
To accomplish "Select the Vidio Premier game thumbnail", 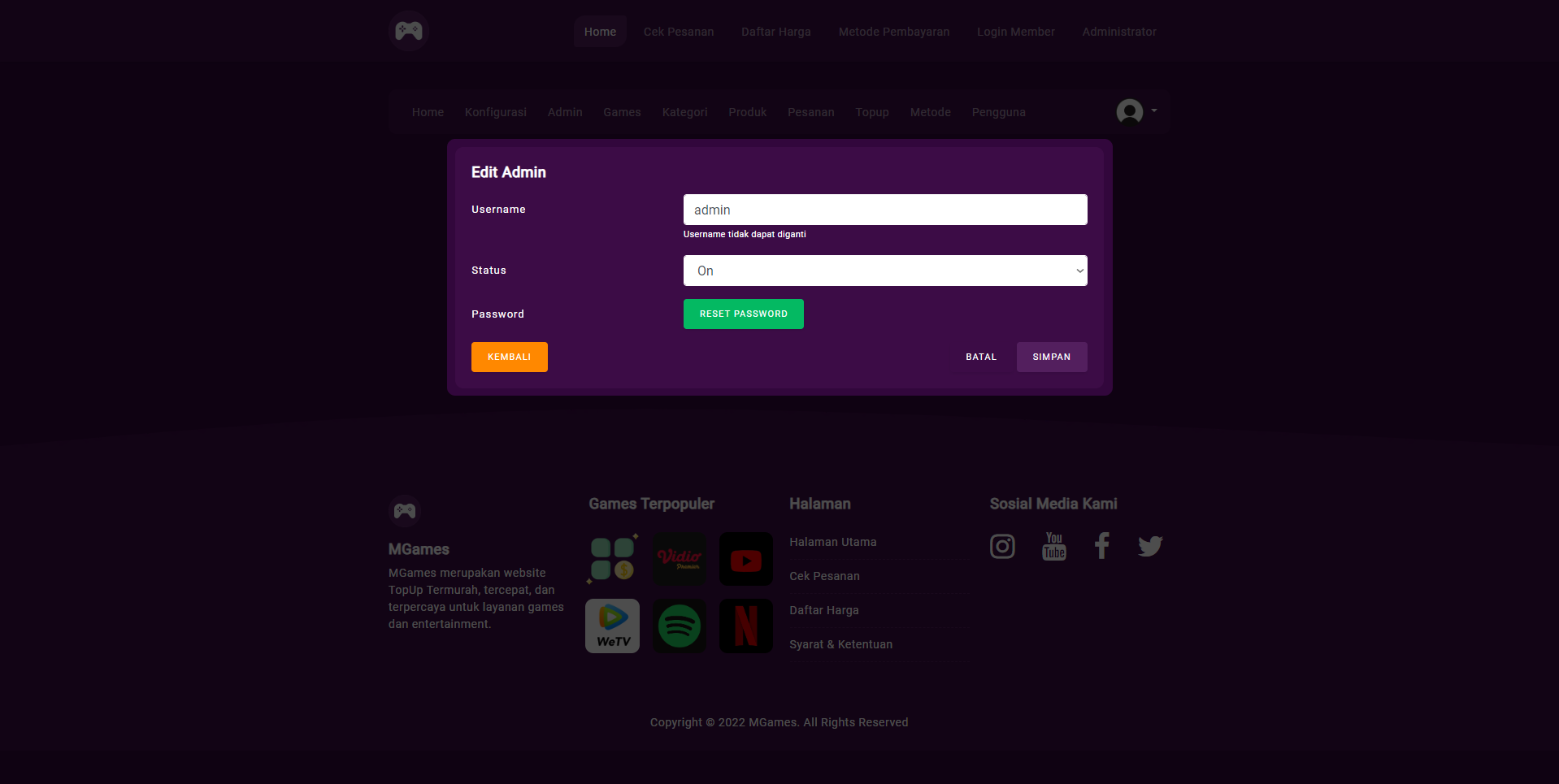I will [x=680, y=559].
